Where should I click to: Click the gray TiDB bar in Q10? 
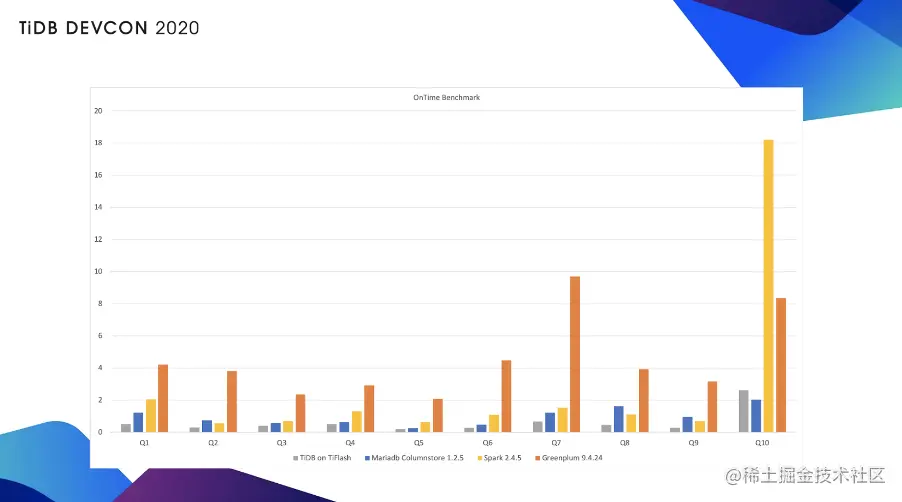pos(744,411)
